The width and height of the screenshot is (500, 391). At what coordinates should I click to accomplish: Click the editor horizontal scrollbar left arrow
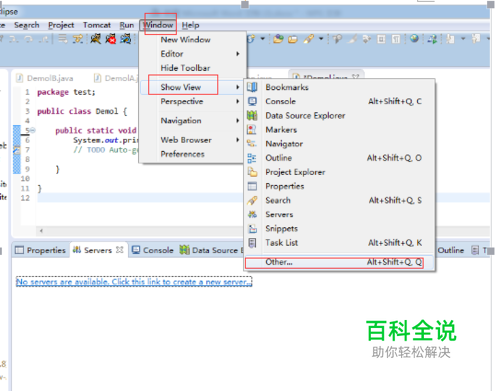tap(41, 231)
